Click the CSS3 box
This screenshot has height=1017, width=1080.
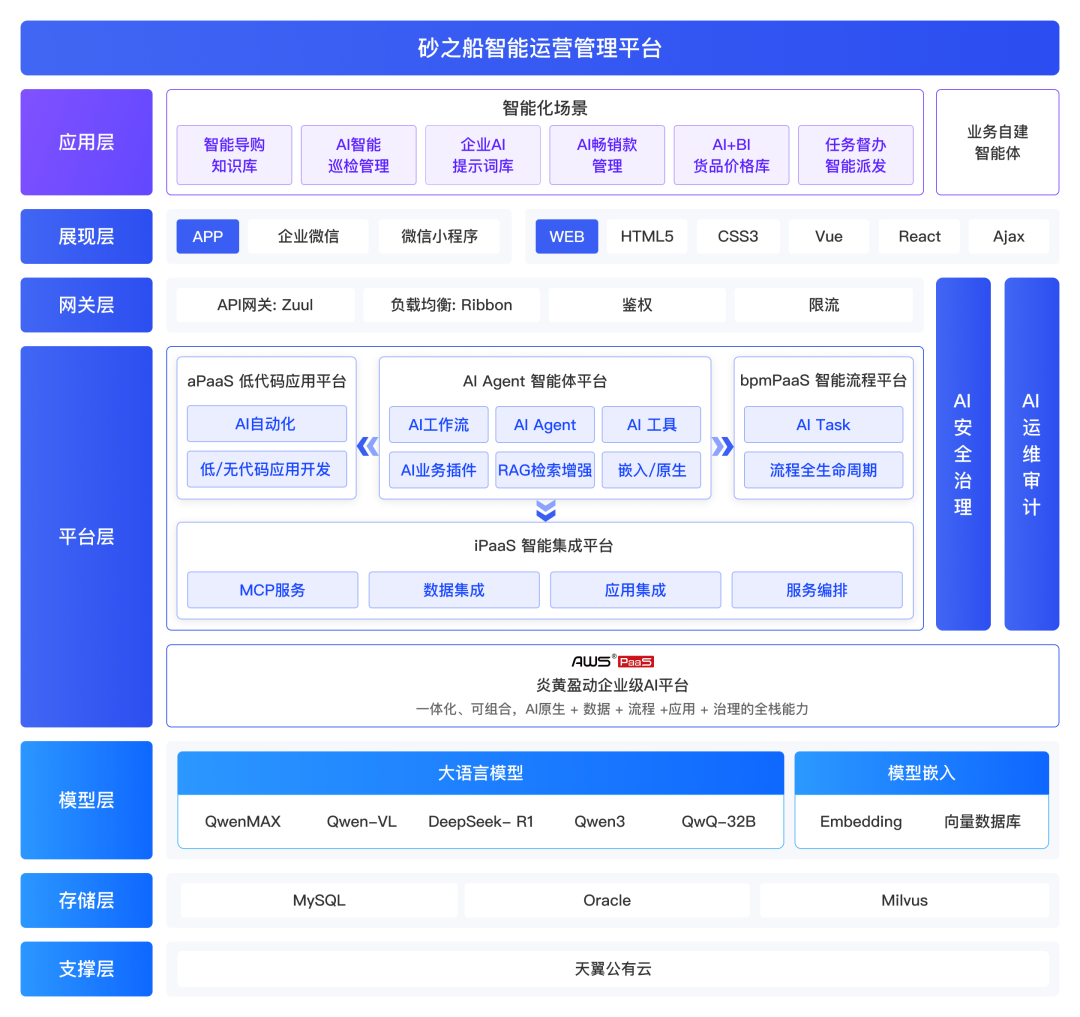pyautogui.click(x=738, y=237)
